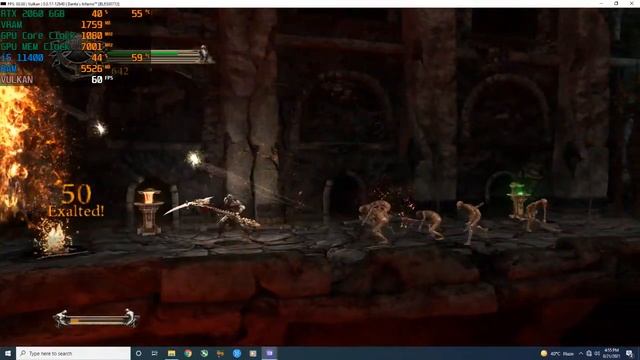This screenshot has width=640, height=360.
Task: Click the orange glowing lantern pedestal
Action: tap(149, 211)
